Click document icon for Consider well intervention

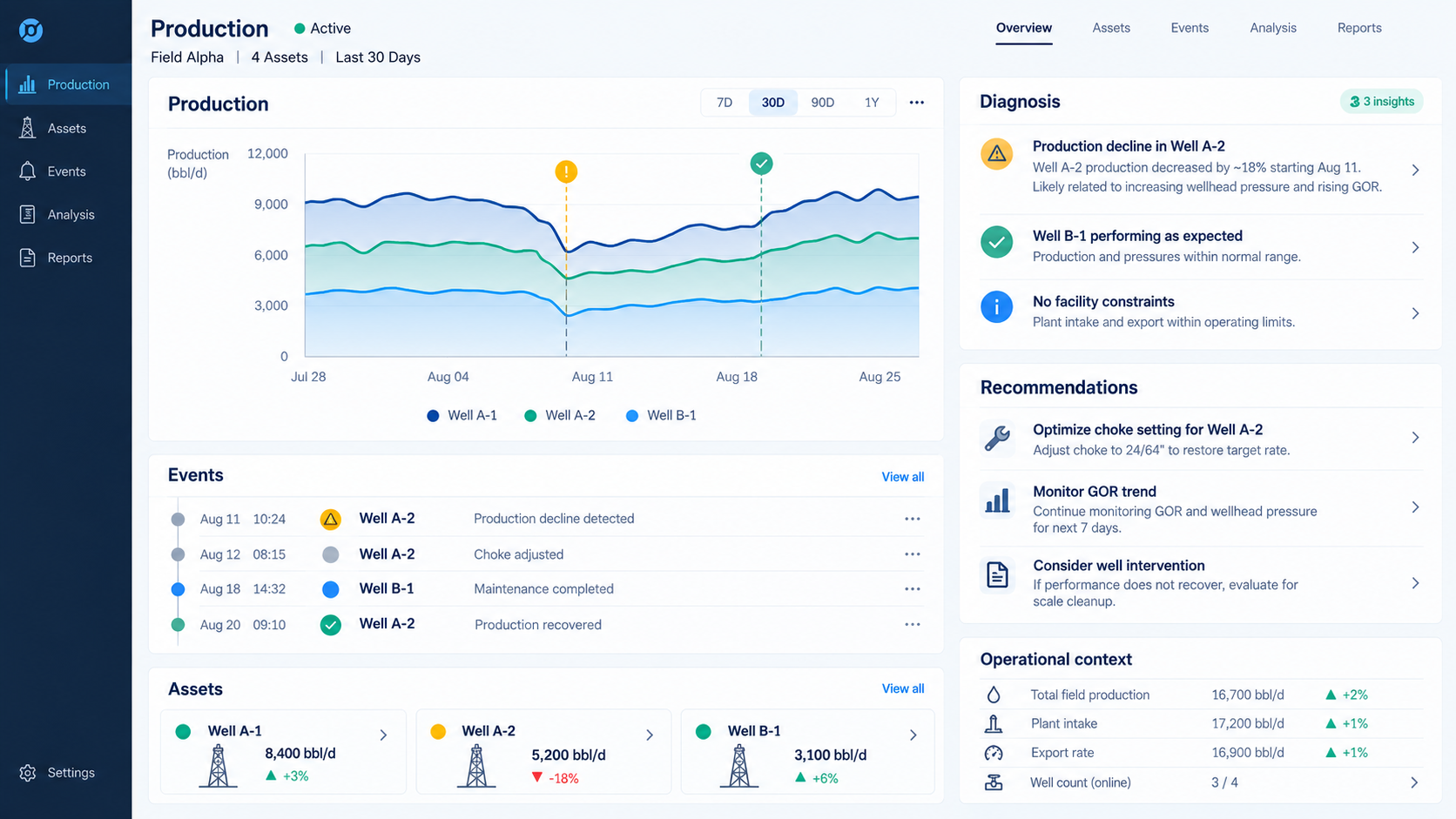(x=997, y=575)
